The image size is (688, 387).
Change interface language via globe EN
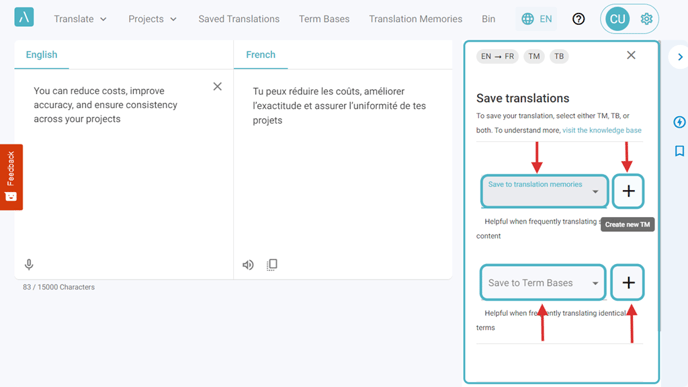pos(536,19)
